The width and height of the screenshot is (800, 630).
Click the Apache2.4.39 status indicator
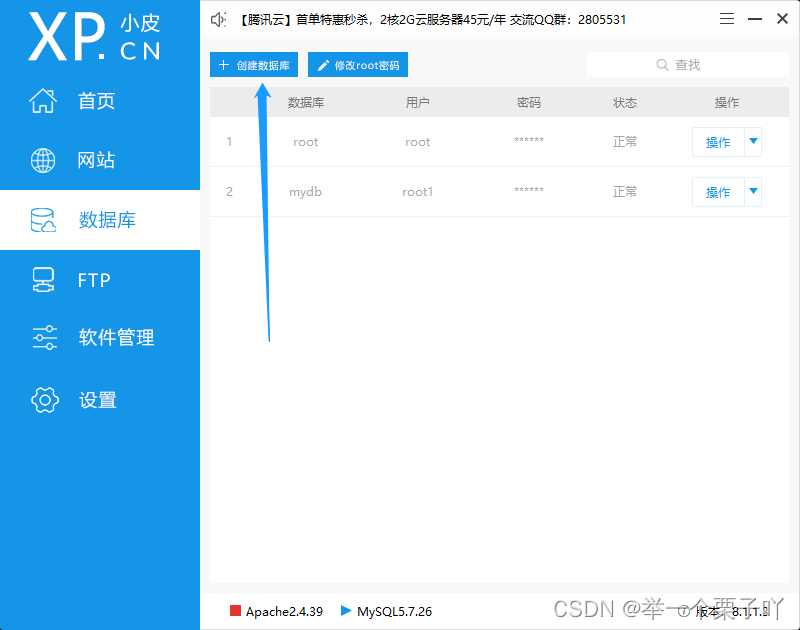[x=283, y=611]
